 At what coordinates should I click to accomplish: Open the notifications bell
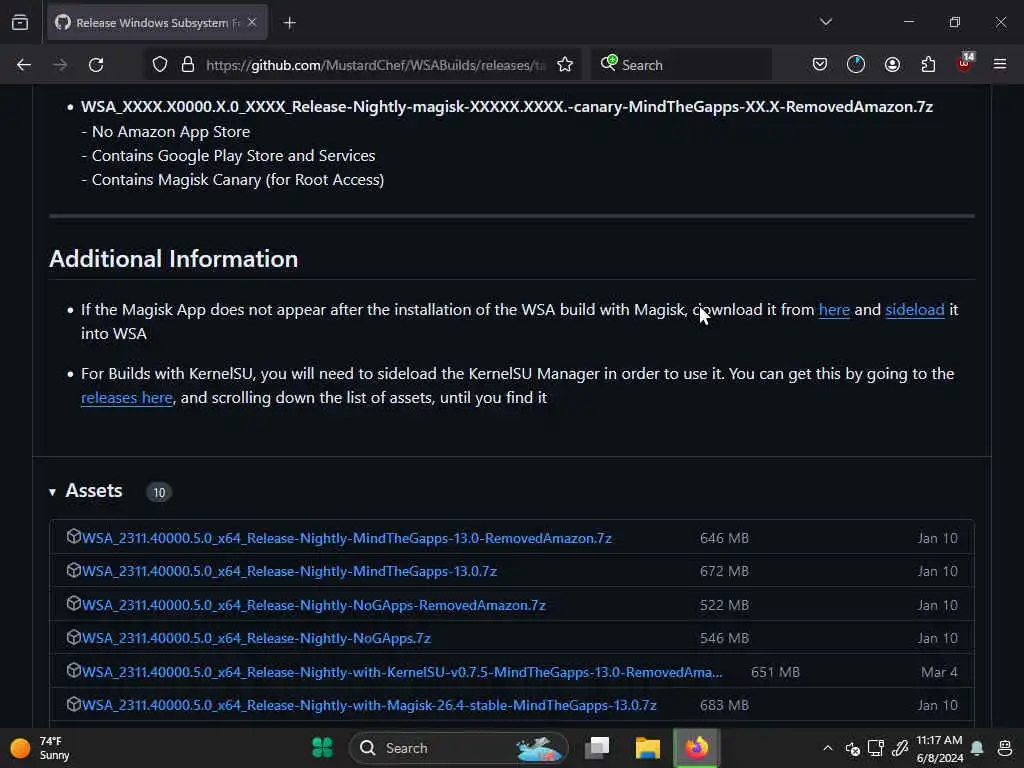click(978, 748)
